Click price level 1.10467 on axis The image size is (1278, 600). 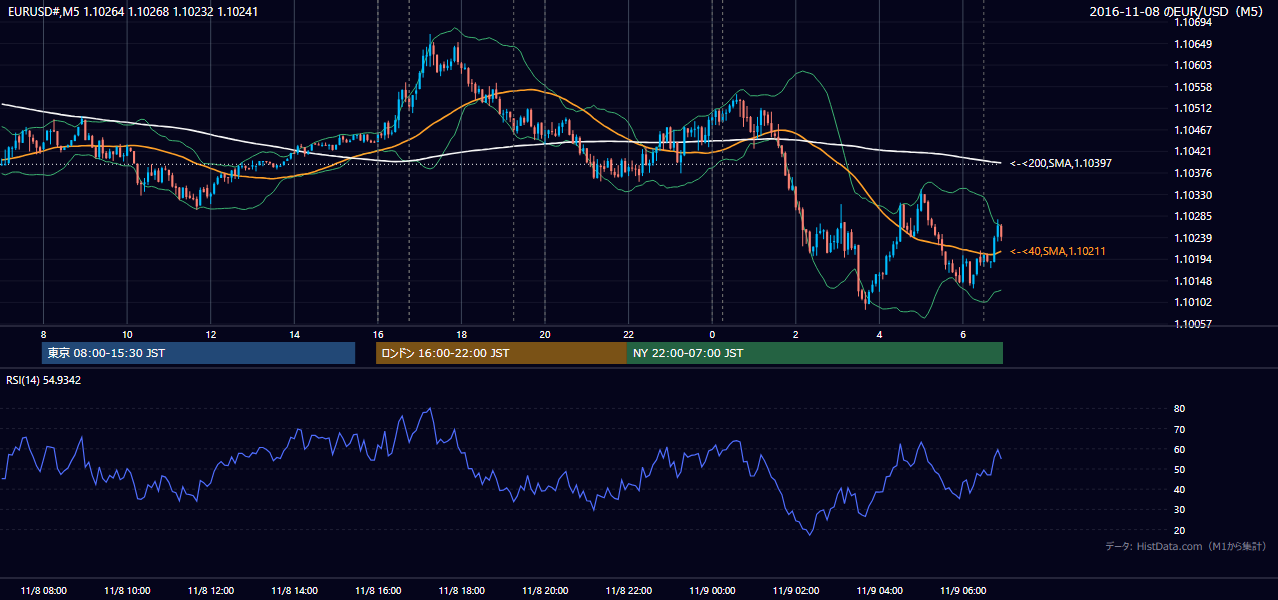coord(1193,130)
